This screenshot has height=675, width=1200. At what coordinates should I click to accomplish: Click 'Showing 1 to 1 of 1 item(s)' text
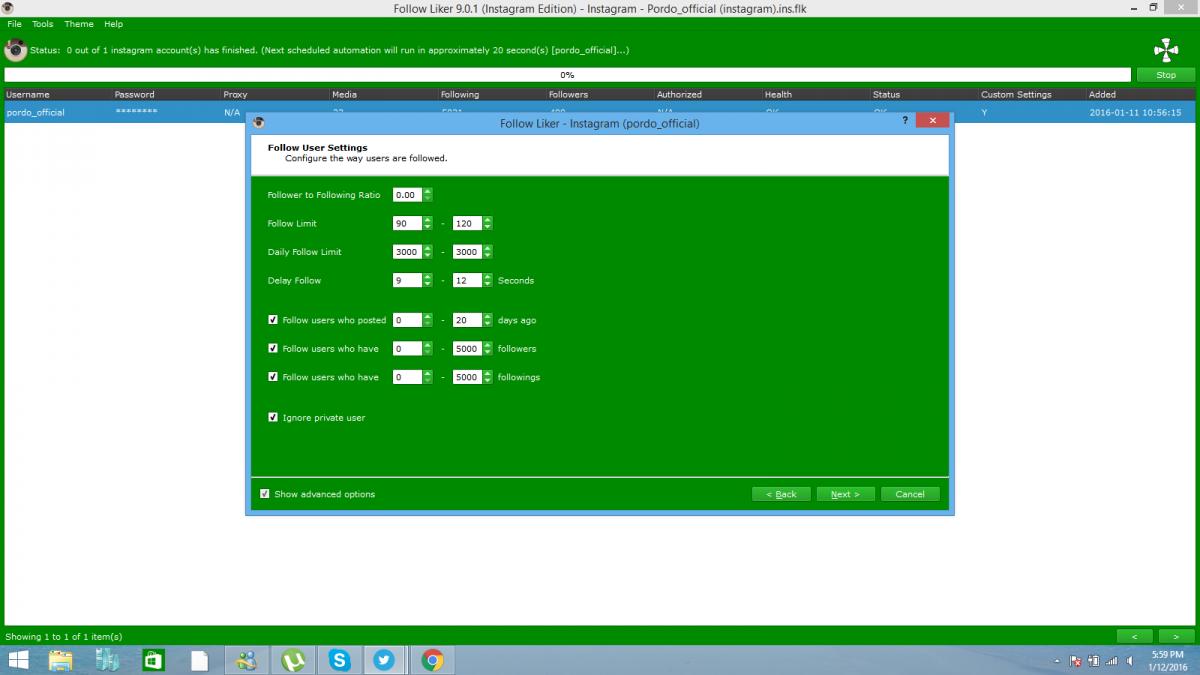pos(64,636)
